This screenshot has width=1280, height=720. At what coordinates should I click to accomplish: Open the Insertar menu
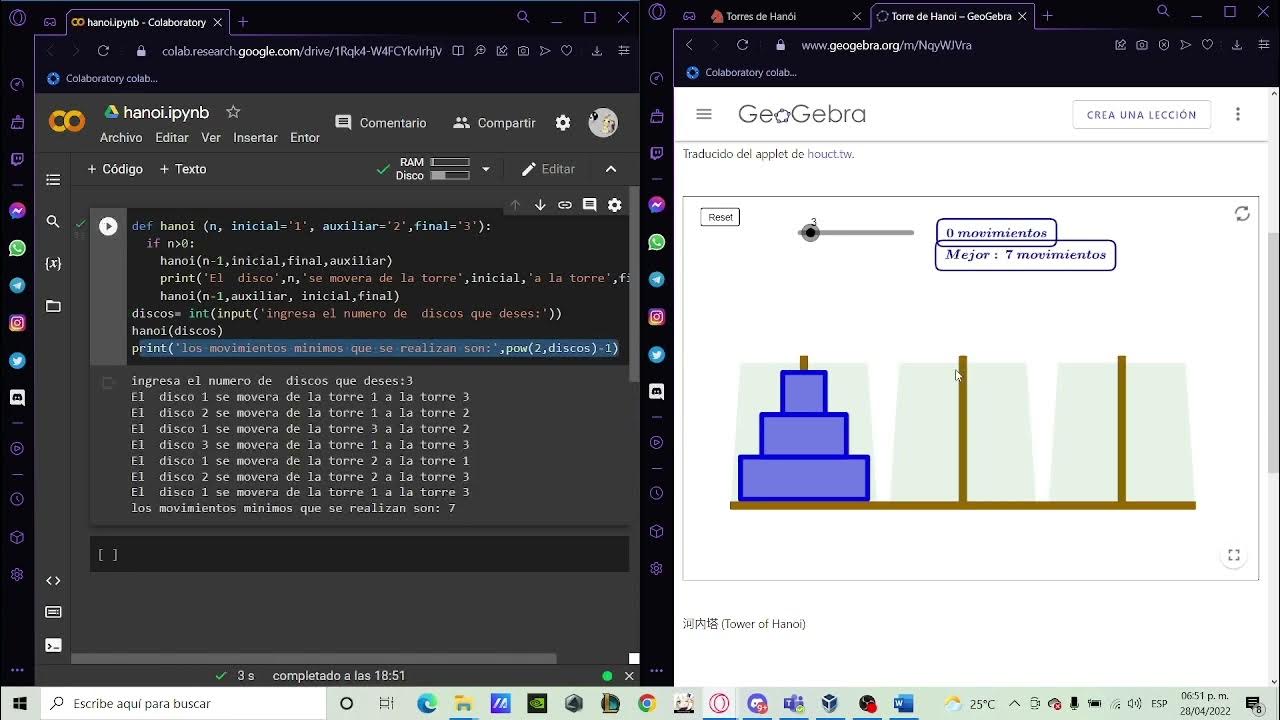tap(255, 138)
